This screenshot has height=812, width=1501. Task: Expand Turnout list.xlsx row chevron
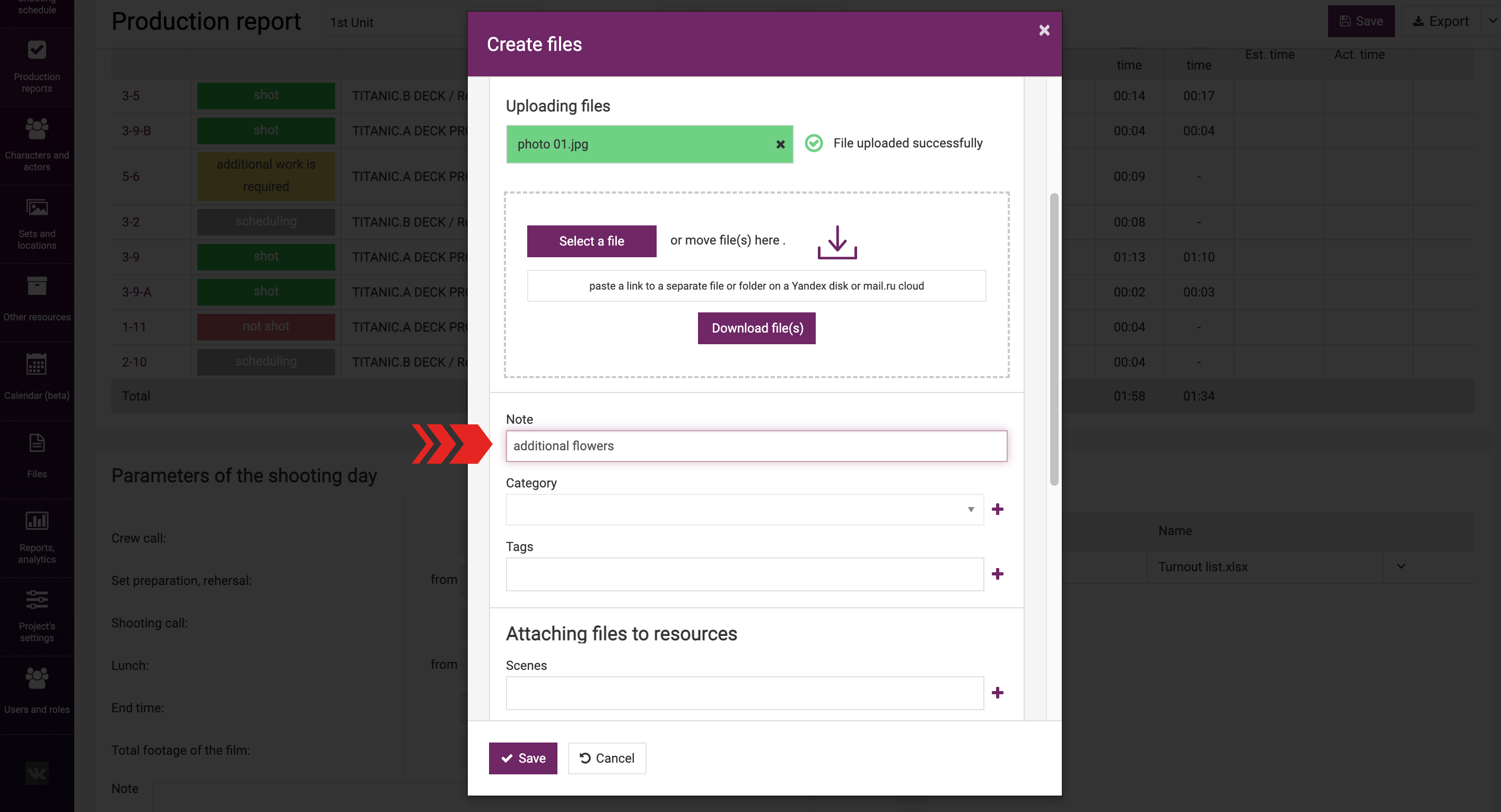pyautogui.click(x=1401, y=566)
